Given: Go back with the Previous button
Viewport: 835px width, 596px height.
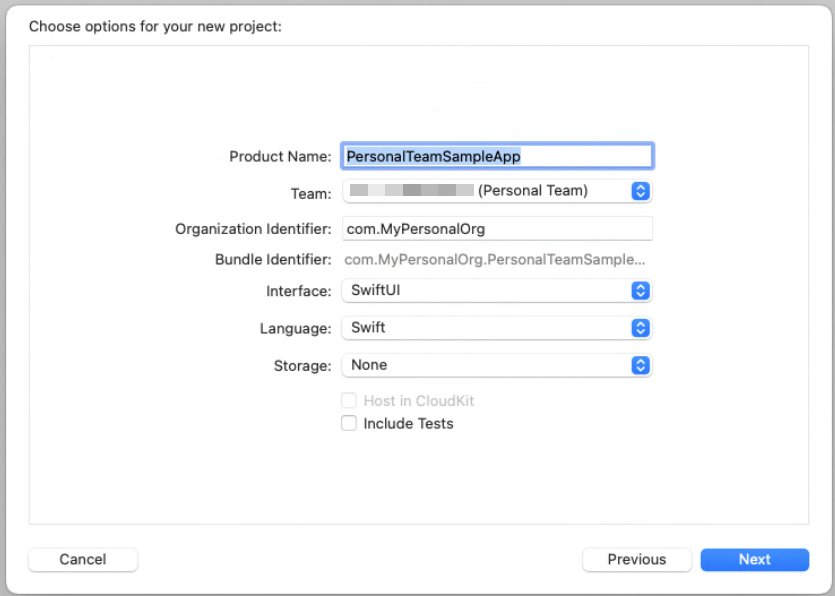Looking at the screenshot, I should pos(636,560).
